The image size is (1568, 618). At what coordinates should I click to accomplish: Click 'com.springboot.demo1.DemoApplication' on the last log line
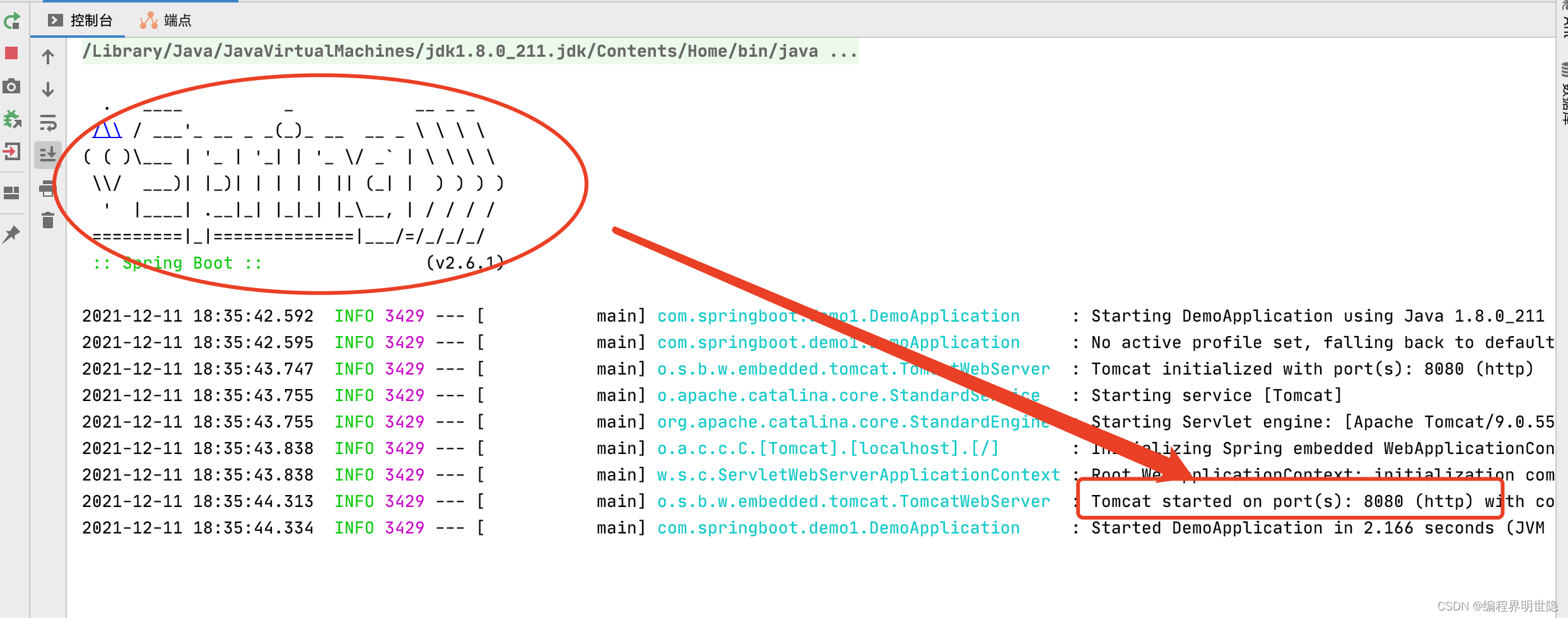(x=838, y=528)
